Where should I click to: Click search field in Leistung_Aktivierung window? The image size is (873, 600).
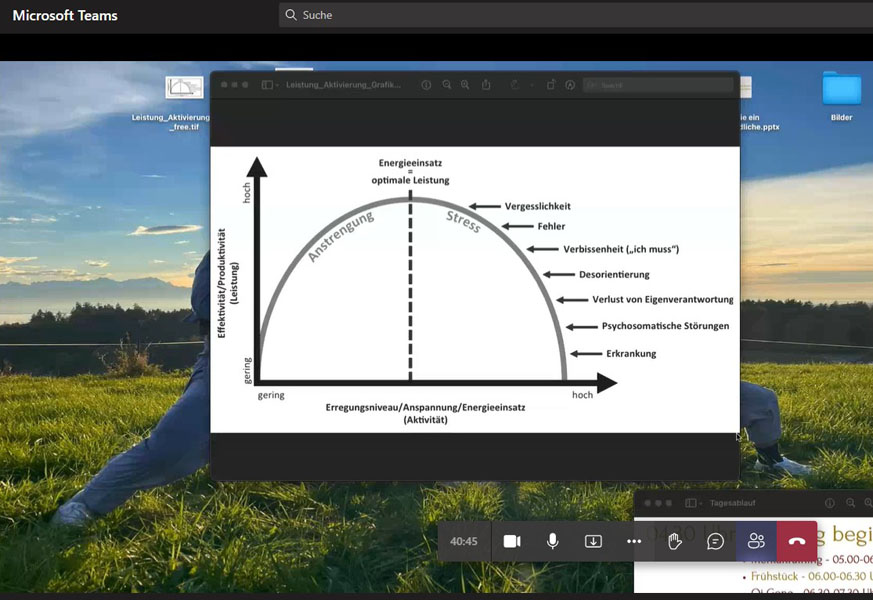[658, 85]
